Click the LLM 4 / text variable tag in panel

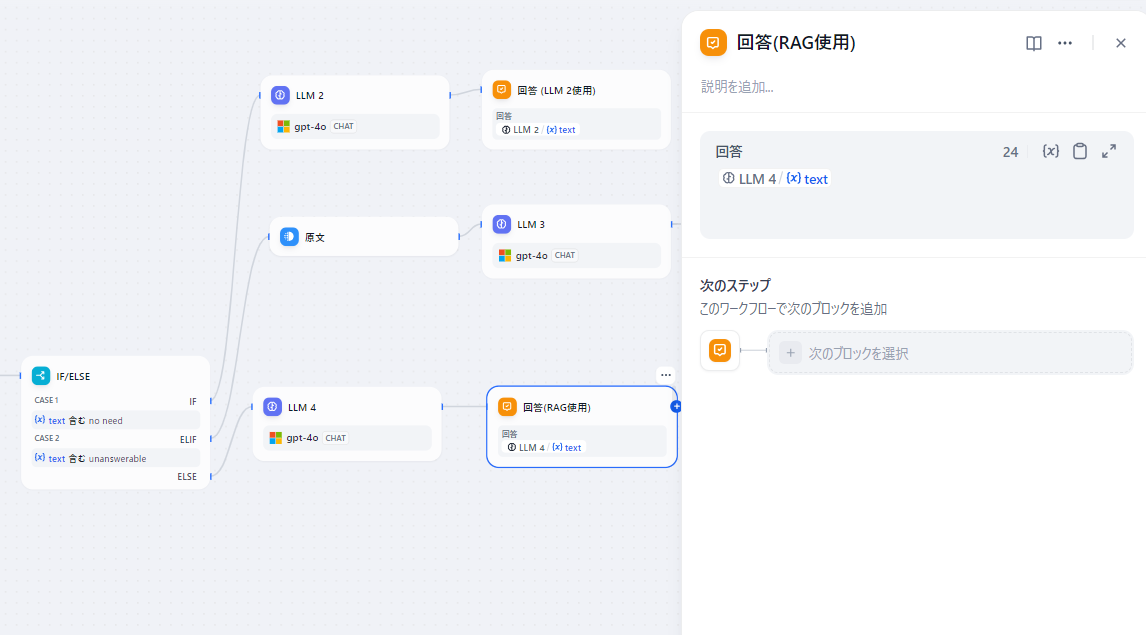tap(775, 179)
